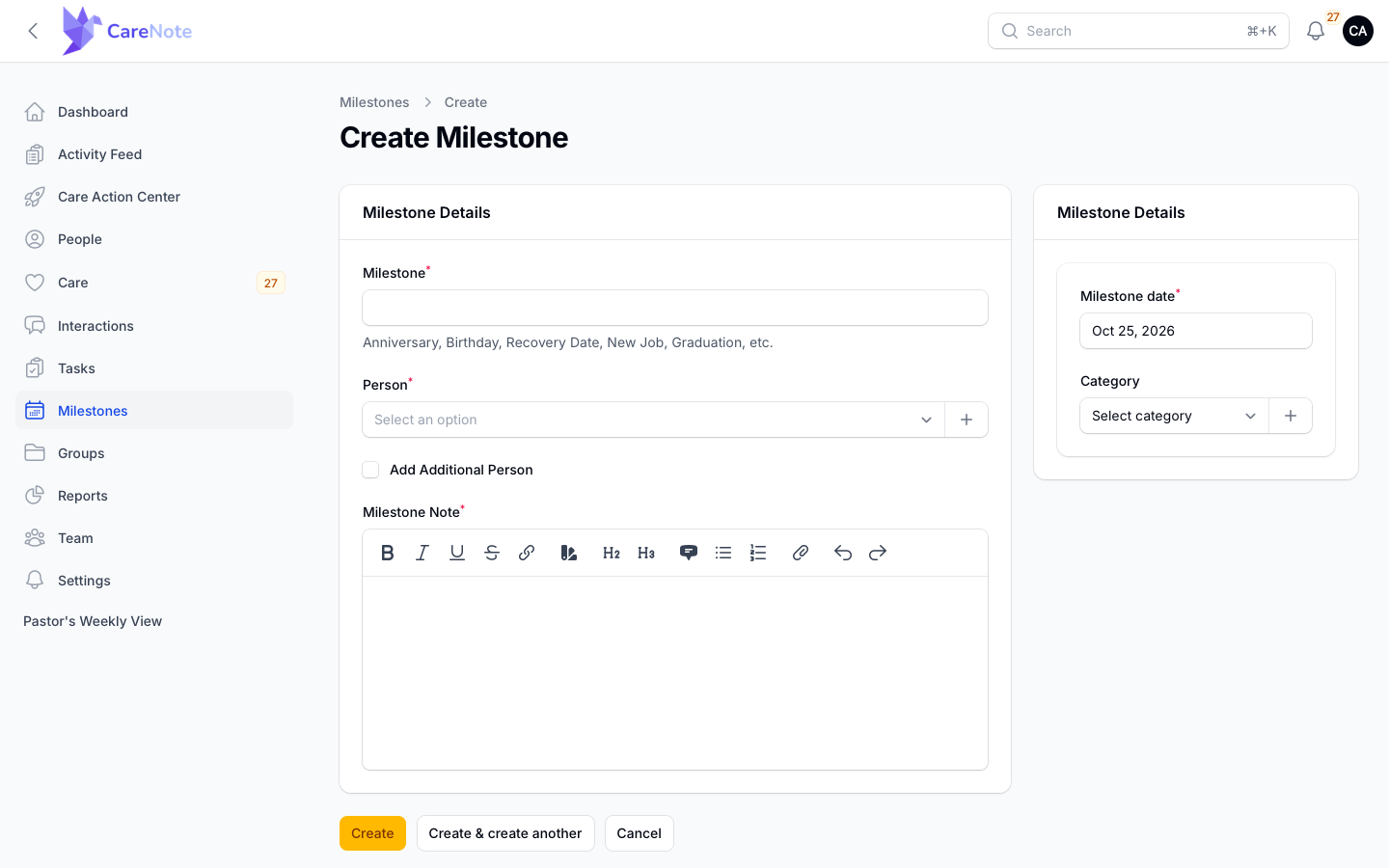Screen dimensions: 1389x868
Task: Open Team page
Action: coord(154,538)
